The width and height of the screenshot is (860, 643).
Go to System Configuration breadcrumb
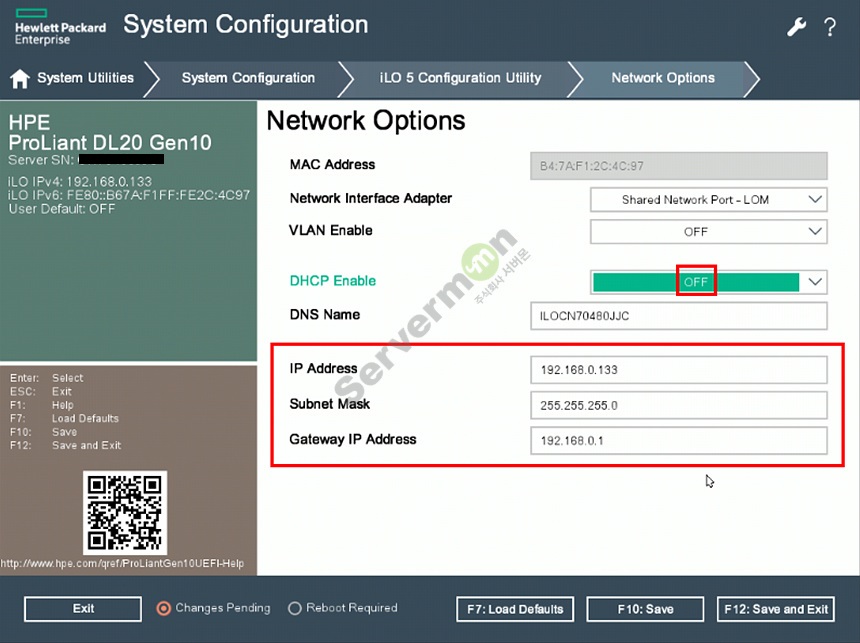(248, 78)
